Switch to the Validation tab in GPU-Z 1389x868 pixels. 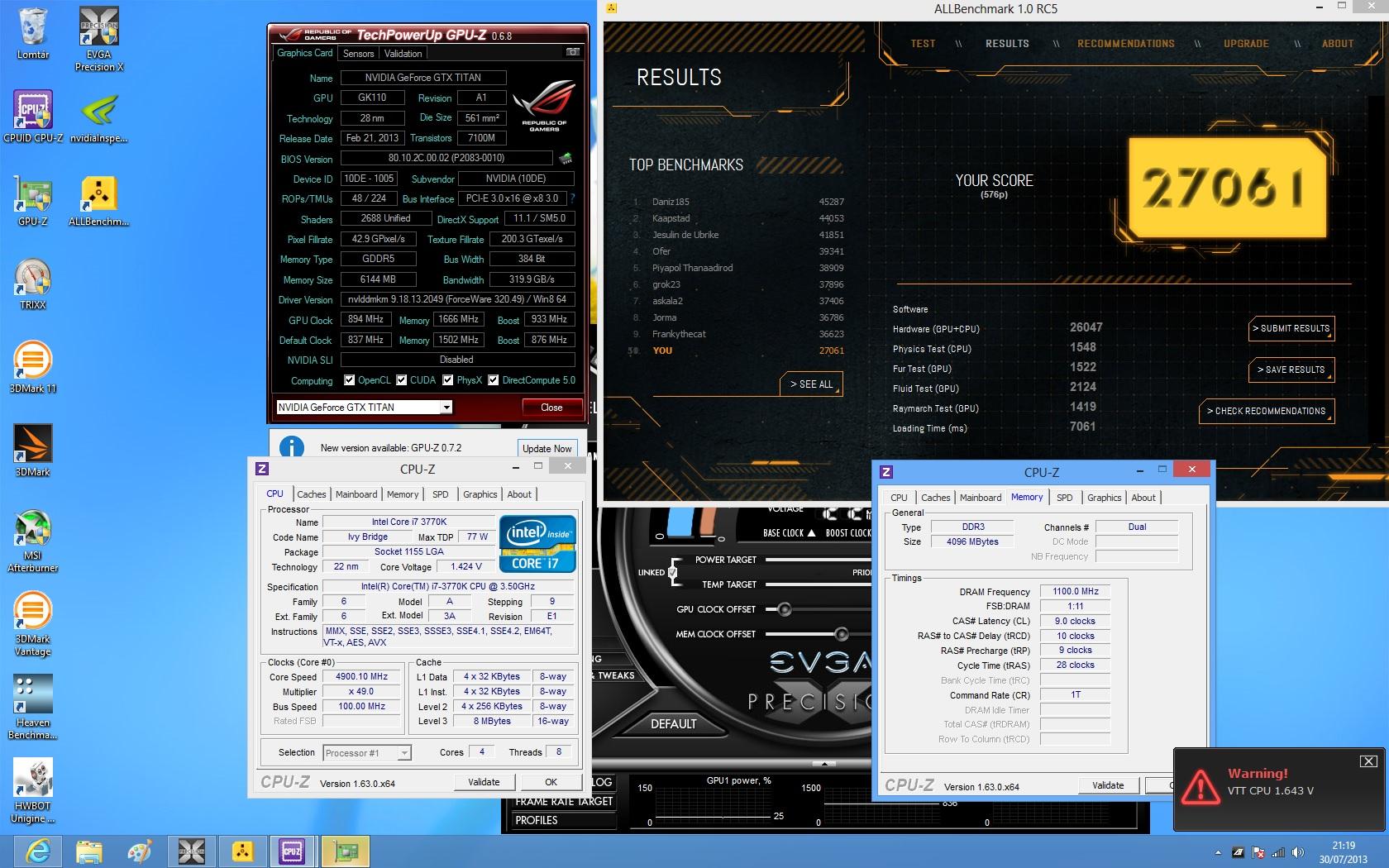pyautogui.click(x=403, y=53)
